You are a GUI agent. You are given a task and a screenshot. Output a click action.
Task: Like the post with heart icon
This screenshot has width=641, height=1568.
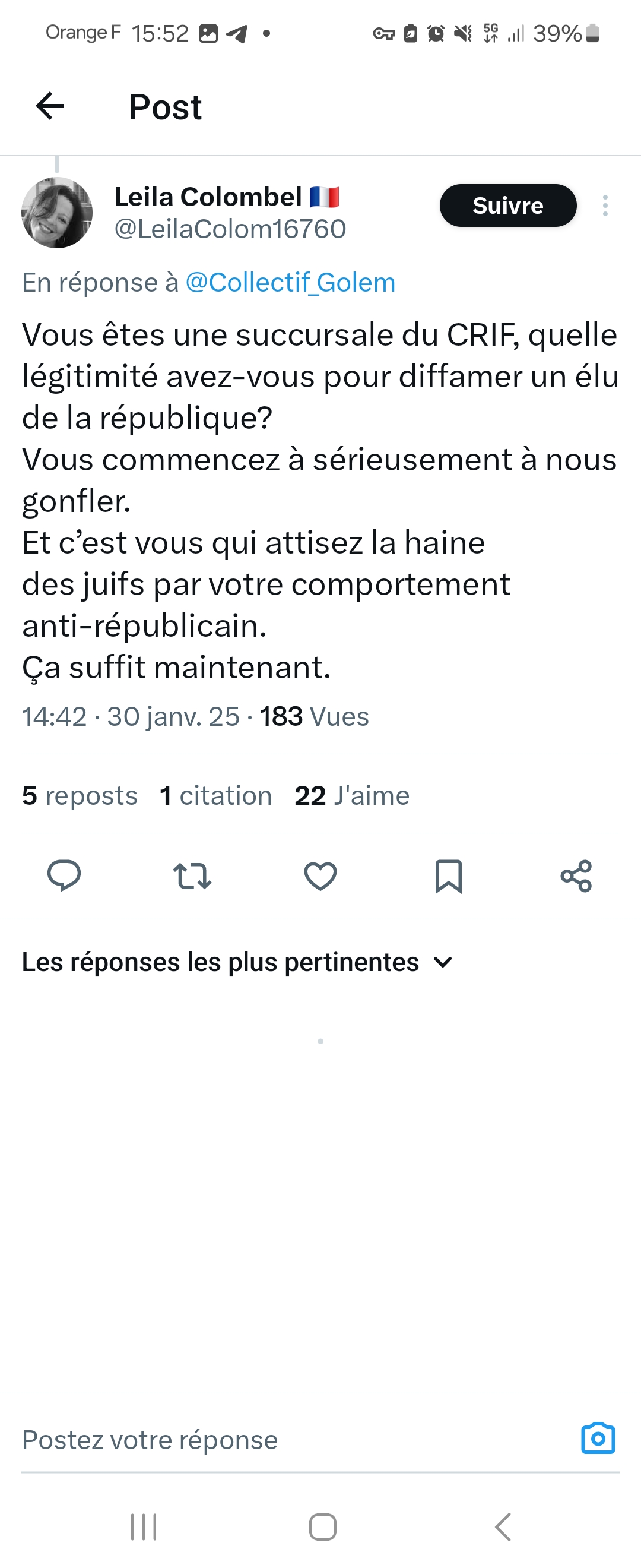pos(320,876)
